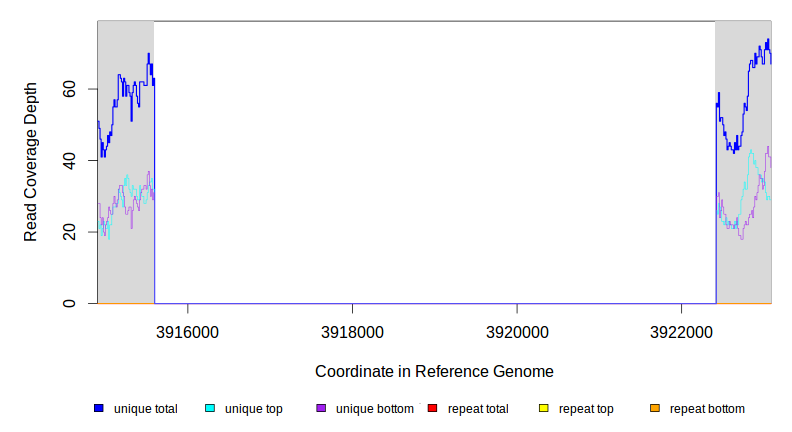Click the 40 y-axis tick label
Image resolution: width=792 pixels, height=432 pixels.
coord(69,160)
